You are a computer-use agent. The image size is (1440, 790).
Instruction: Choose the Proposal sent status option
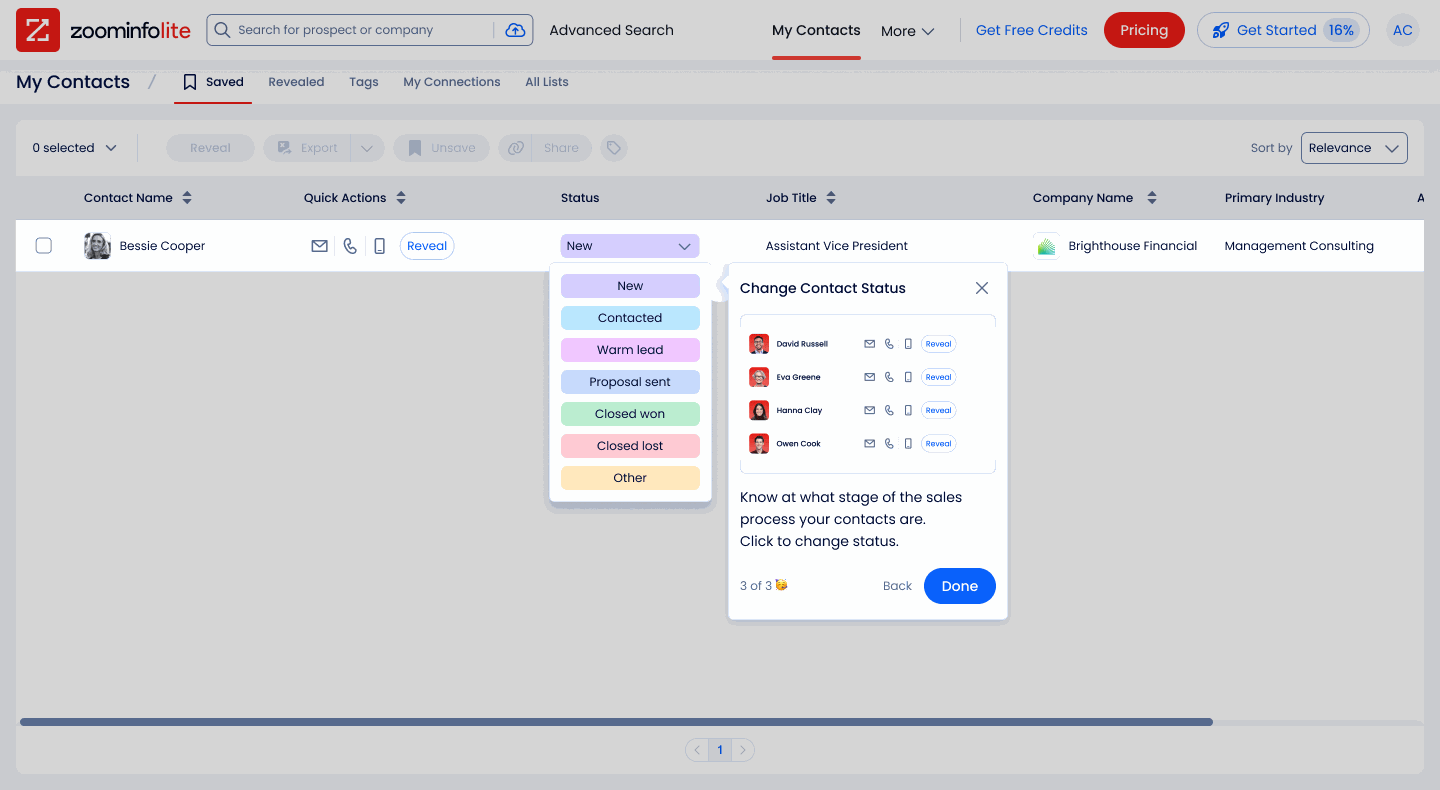(630, 382)
